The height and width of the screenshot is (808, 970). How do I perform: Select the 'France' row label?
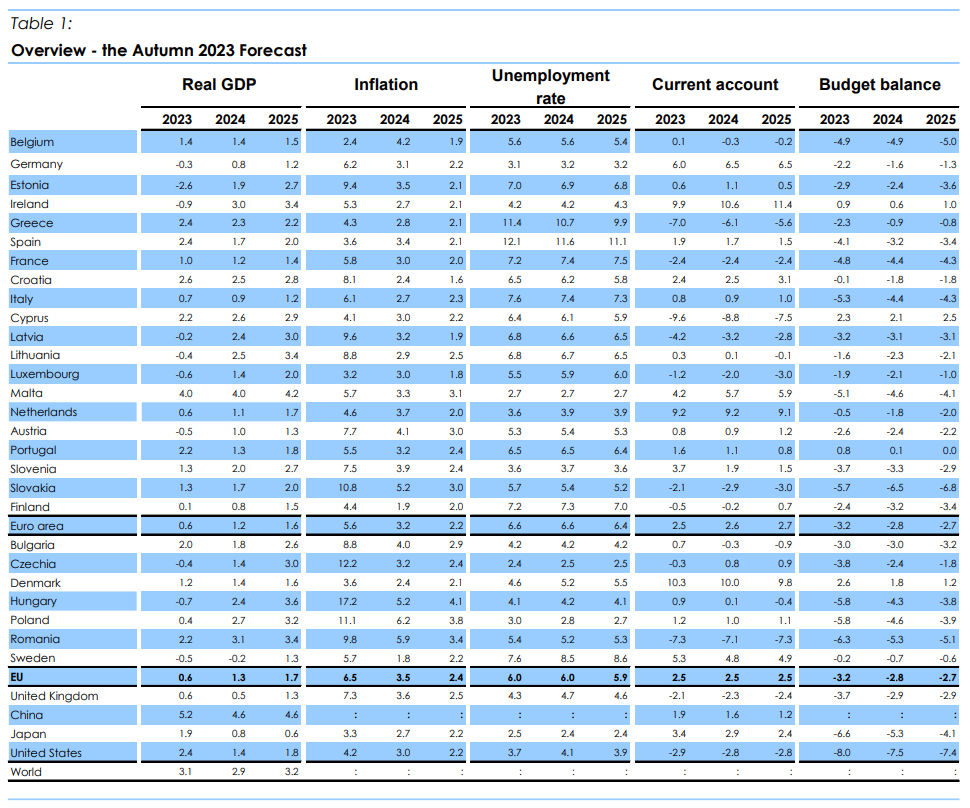(x=29, y=261)
